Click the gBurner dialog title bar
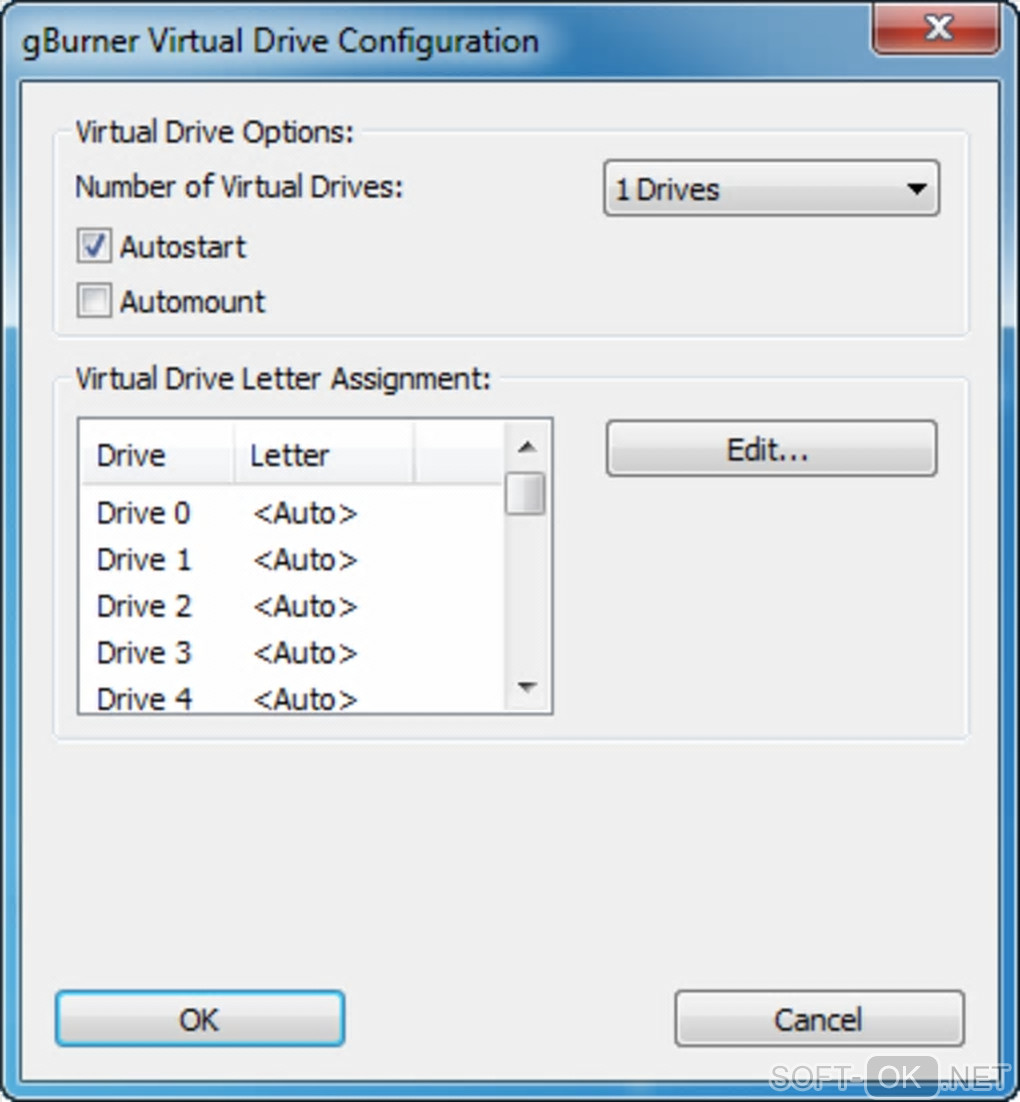 (x=400, y=41)
